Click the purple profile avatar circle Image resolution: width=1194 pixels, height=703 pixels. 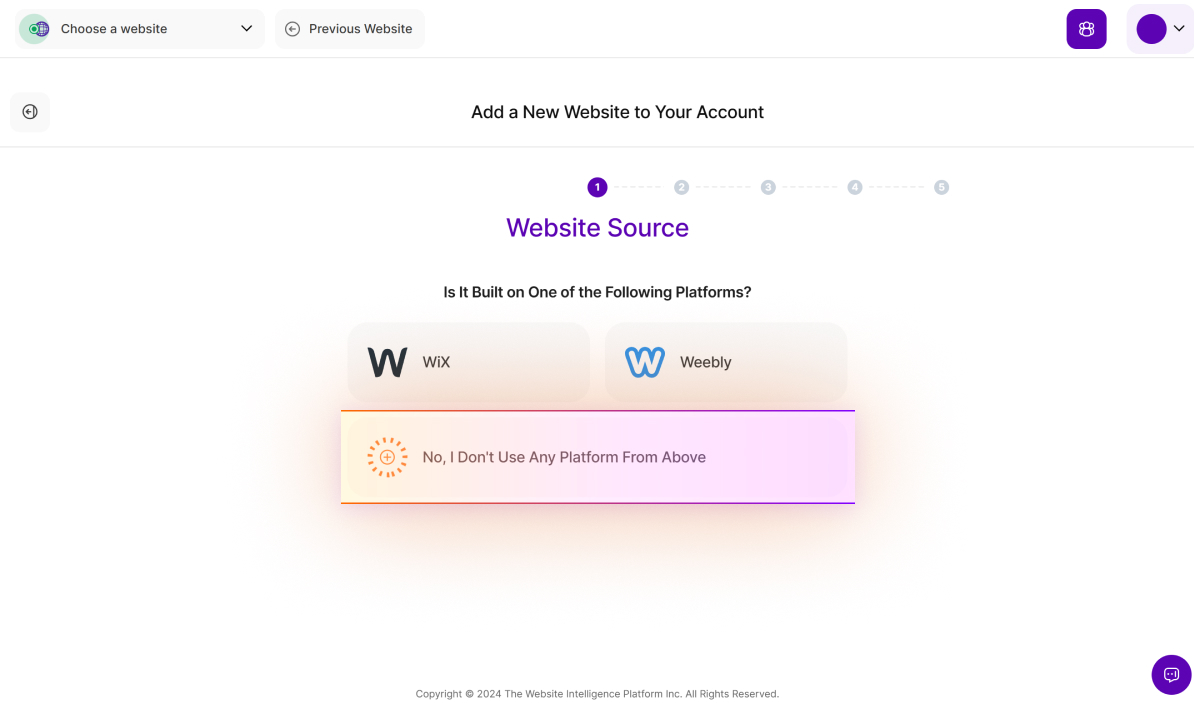1151,29
